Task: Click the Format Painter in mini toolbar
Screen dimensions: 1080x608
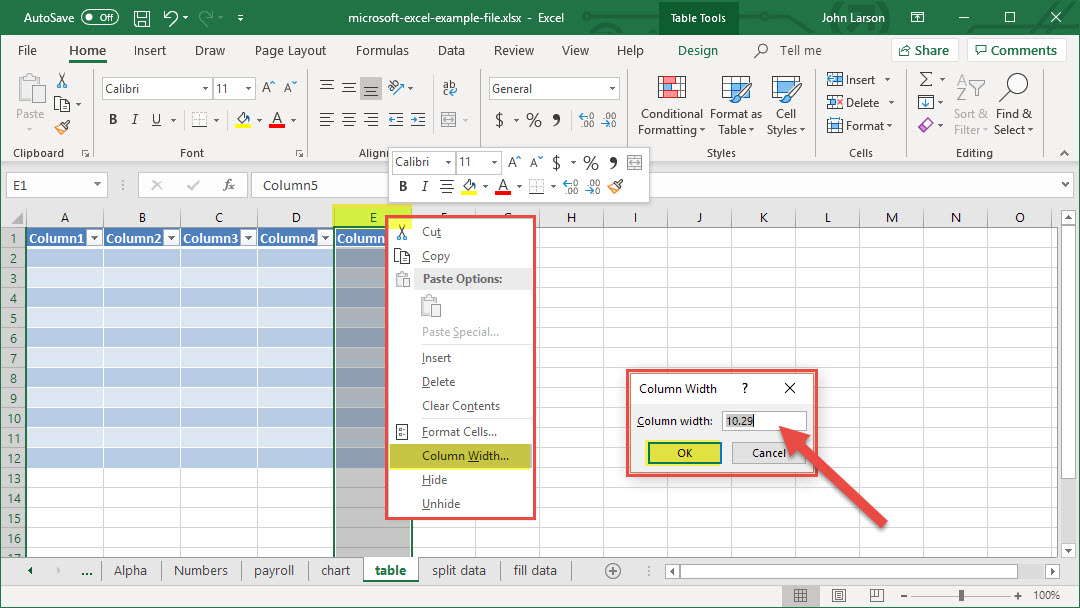Action: (x=616, y=186)
